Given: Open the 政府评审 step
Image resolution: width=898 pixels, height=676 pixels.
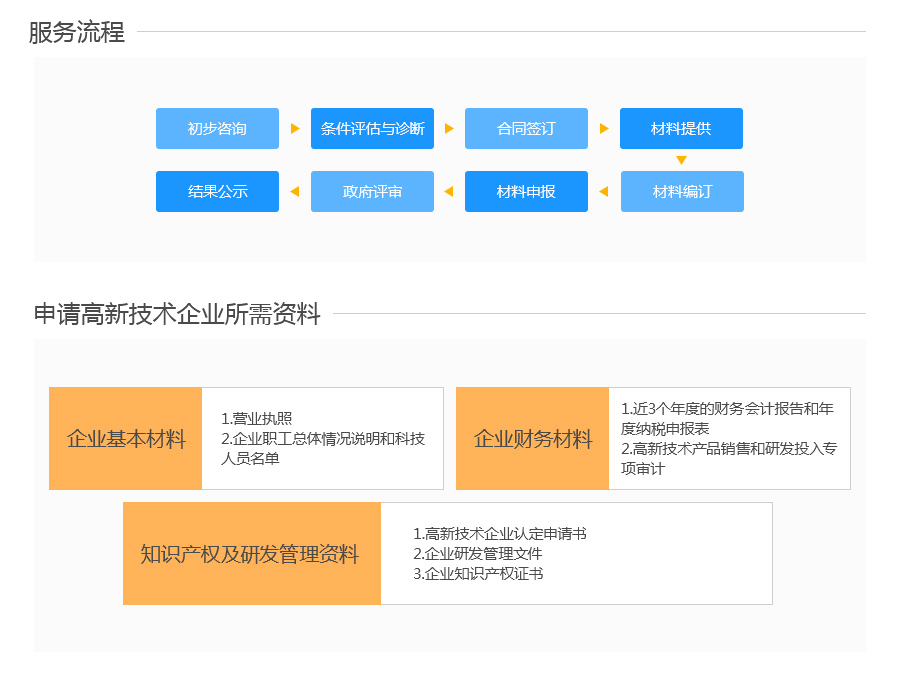Looking at the screenshot, I should pos(372,192).
